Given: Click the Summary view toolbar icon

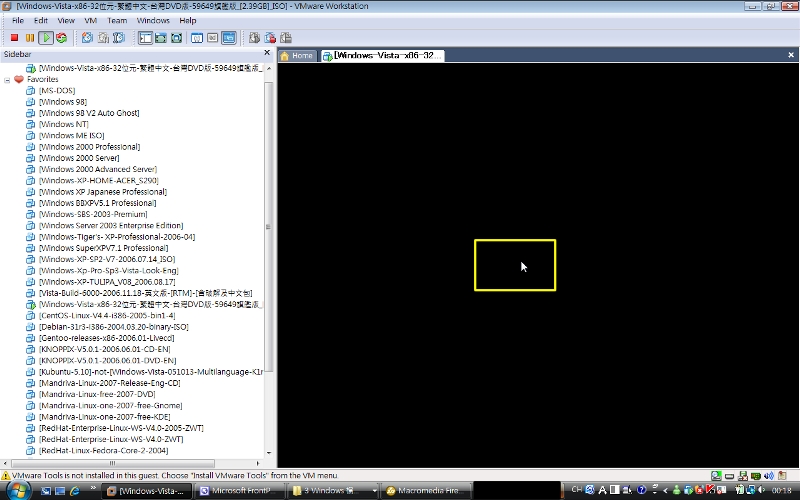Looking at the screenshot, I should pyautogui.click(x=197, y=38).
